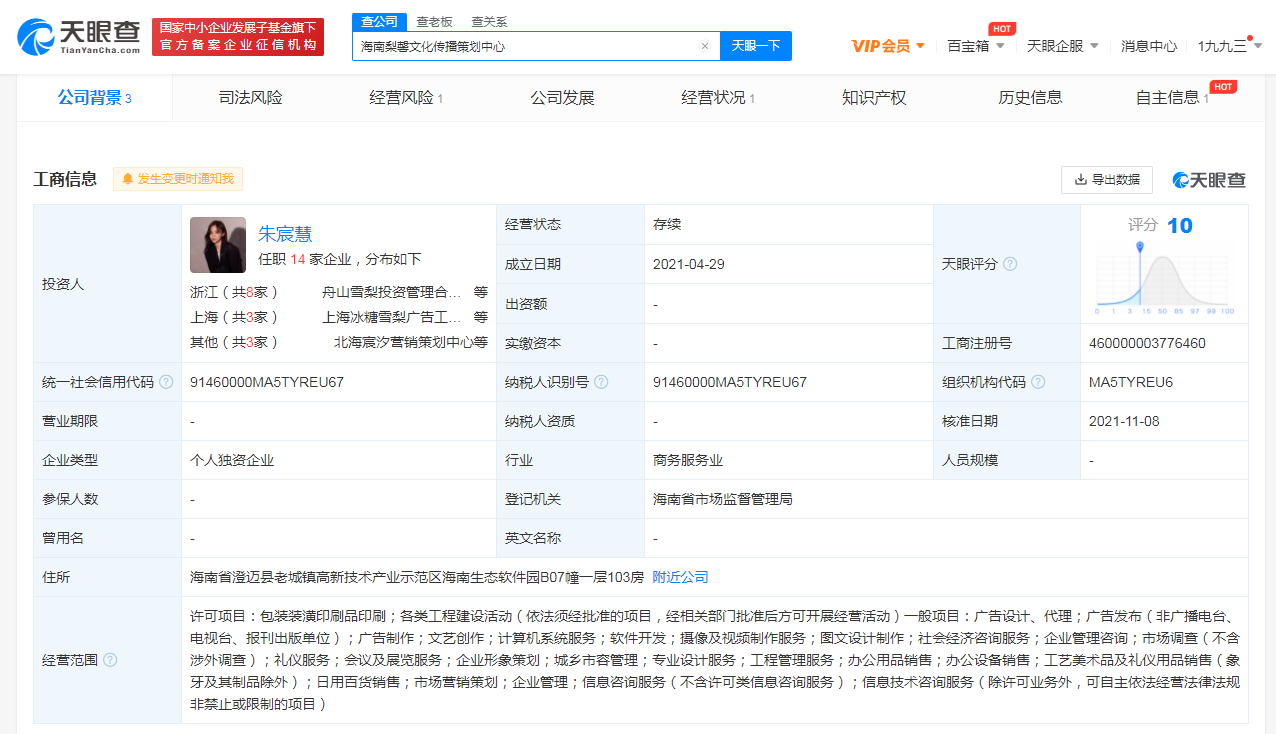Select the 查关系 search tab
Image resolution: width=1276 pixels, height=734 pixels.
(489, 22)
